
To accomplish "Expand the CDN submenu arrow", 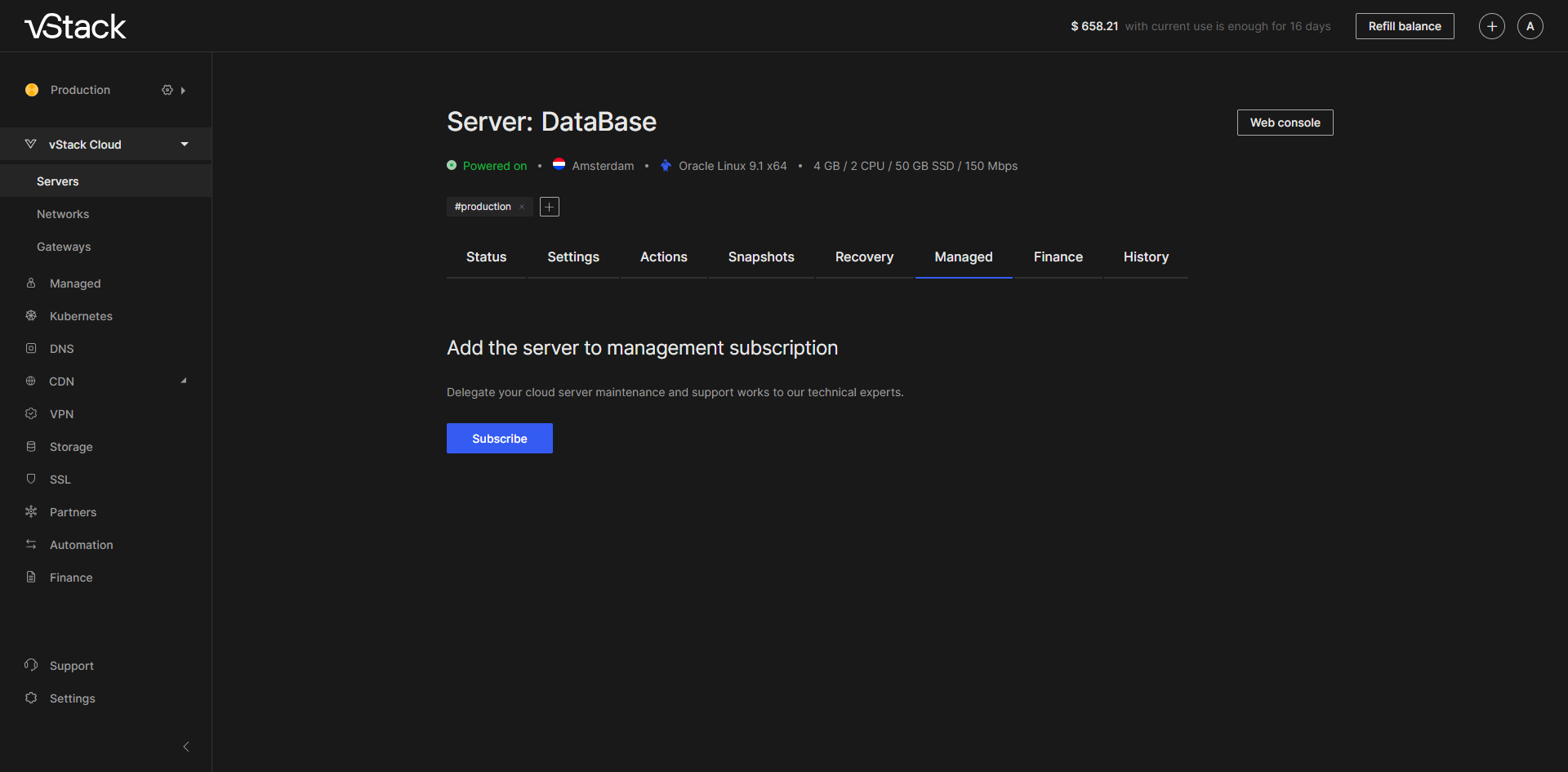I will (x=184, y=381).
